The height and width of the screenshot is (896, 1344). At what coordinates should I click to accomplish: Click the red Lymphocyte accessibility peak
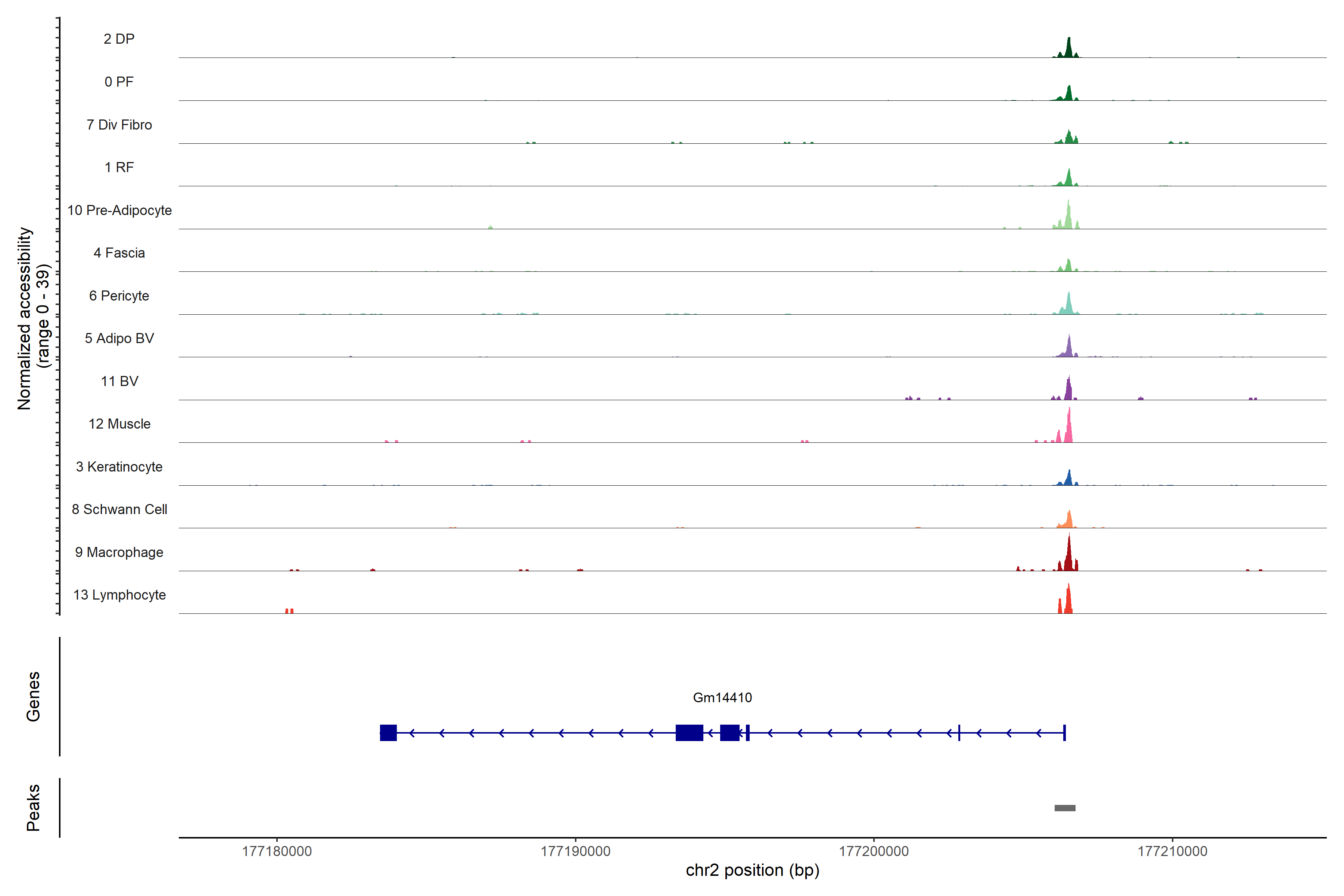point(1068,601)
